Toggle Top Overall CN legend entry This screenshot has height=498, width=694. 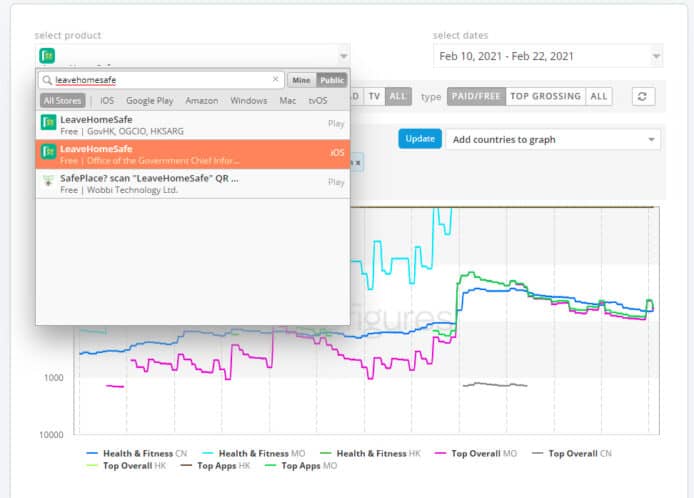tap(571, 453)
